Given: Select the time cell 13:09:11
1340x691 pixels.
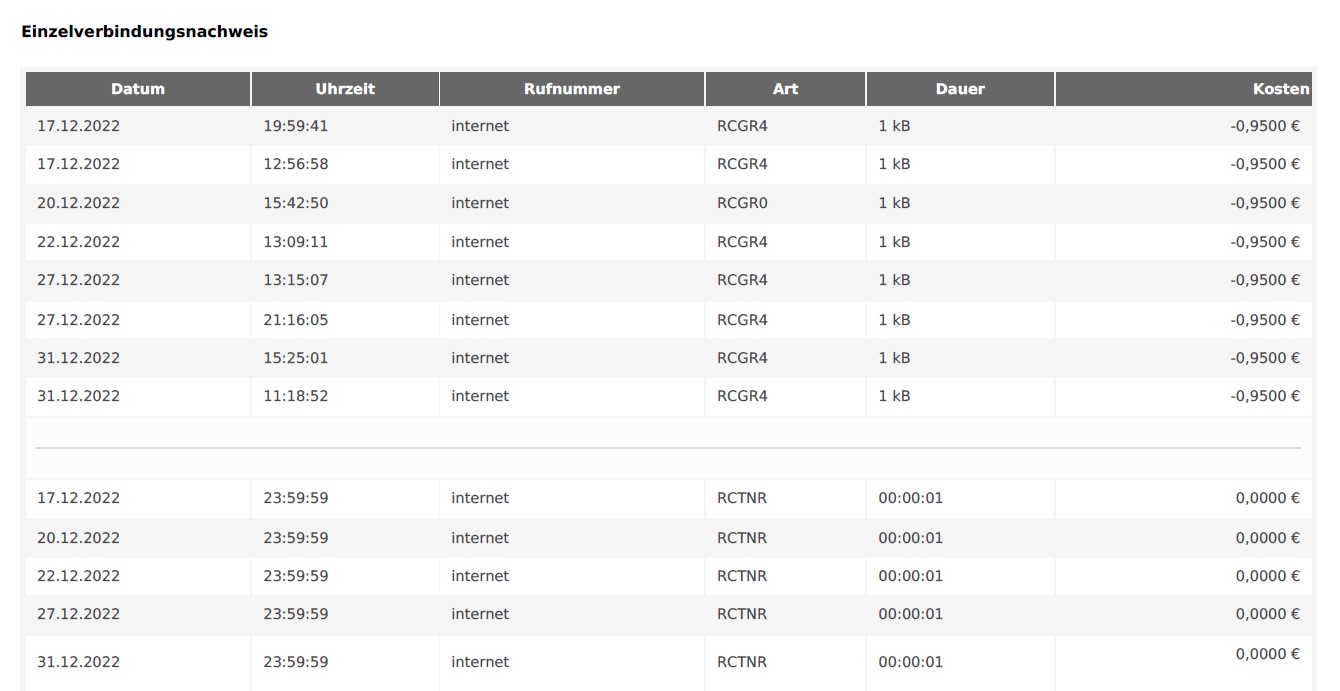Looking at the screenshot, I should pos(296,242).
